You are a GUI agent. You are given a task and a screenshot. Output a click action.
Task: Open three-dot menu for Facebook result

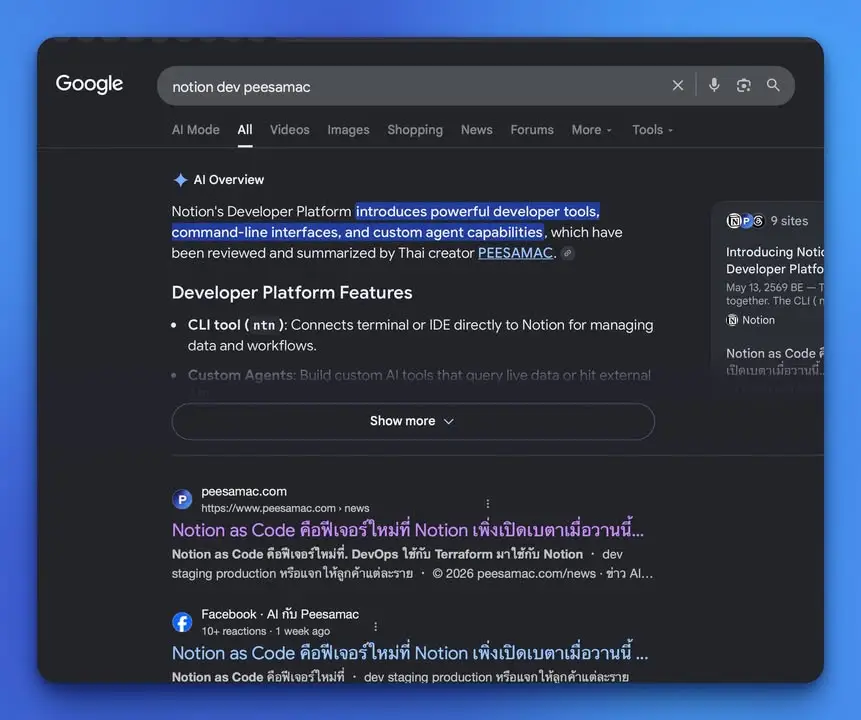tap(376, 627)
